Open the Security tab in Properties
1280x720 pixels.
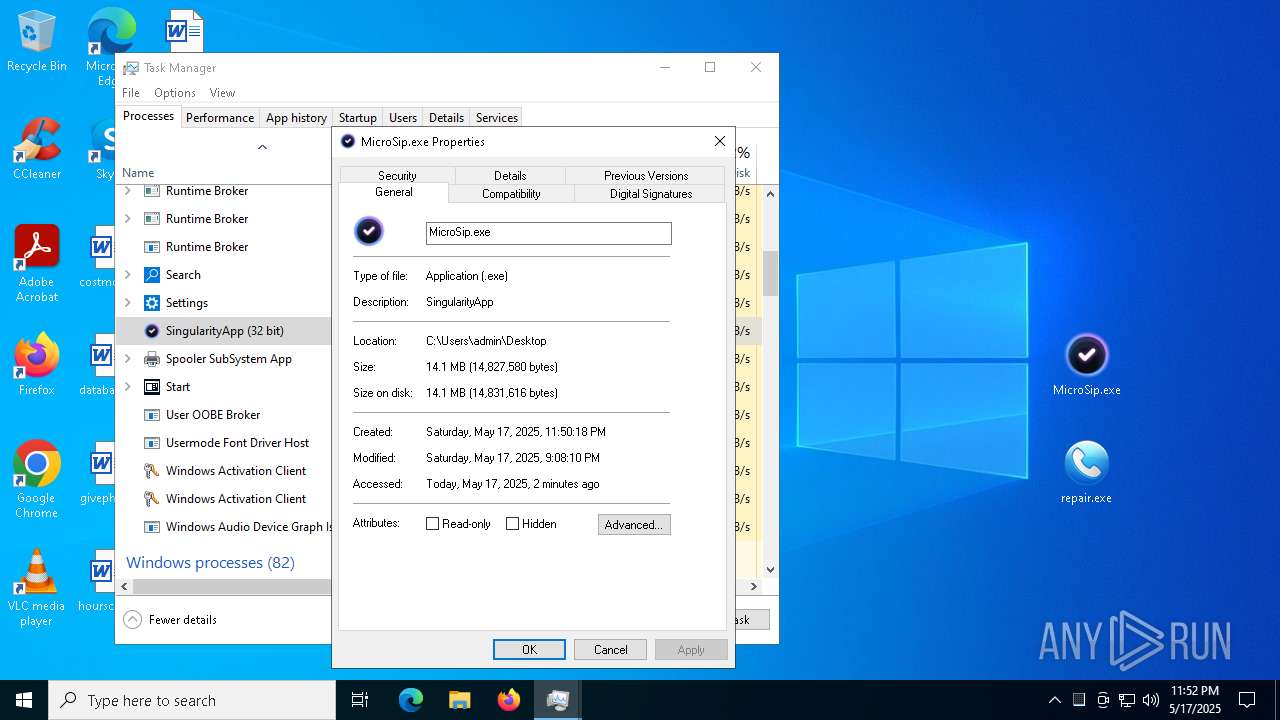[x=397, y=176]
